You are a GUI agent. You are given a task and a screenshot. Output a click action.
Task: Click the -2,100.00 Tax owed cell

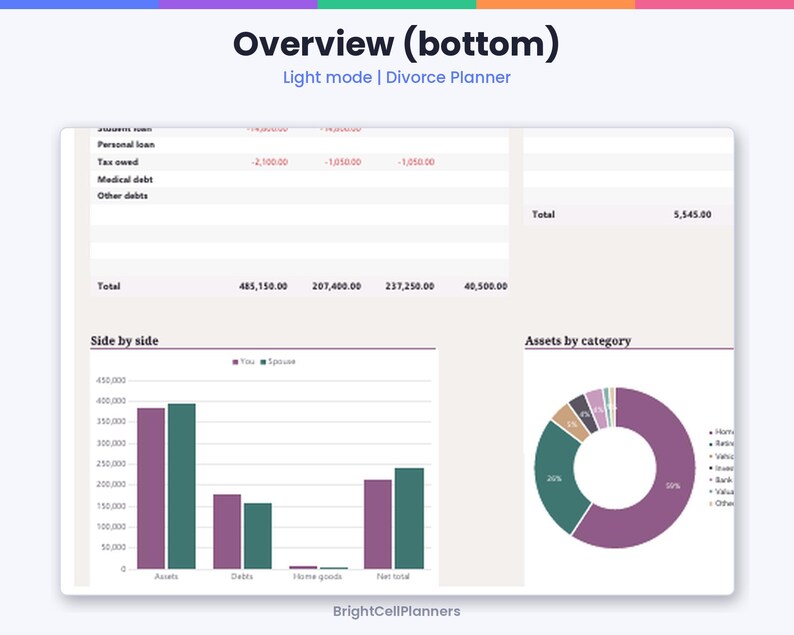point(269,162)
